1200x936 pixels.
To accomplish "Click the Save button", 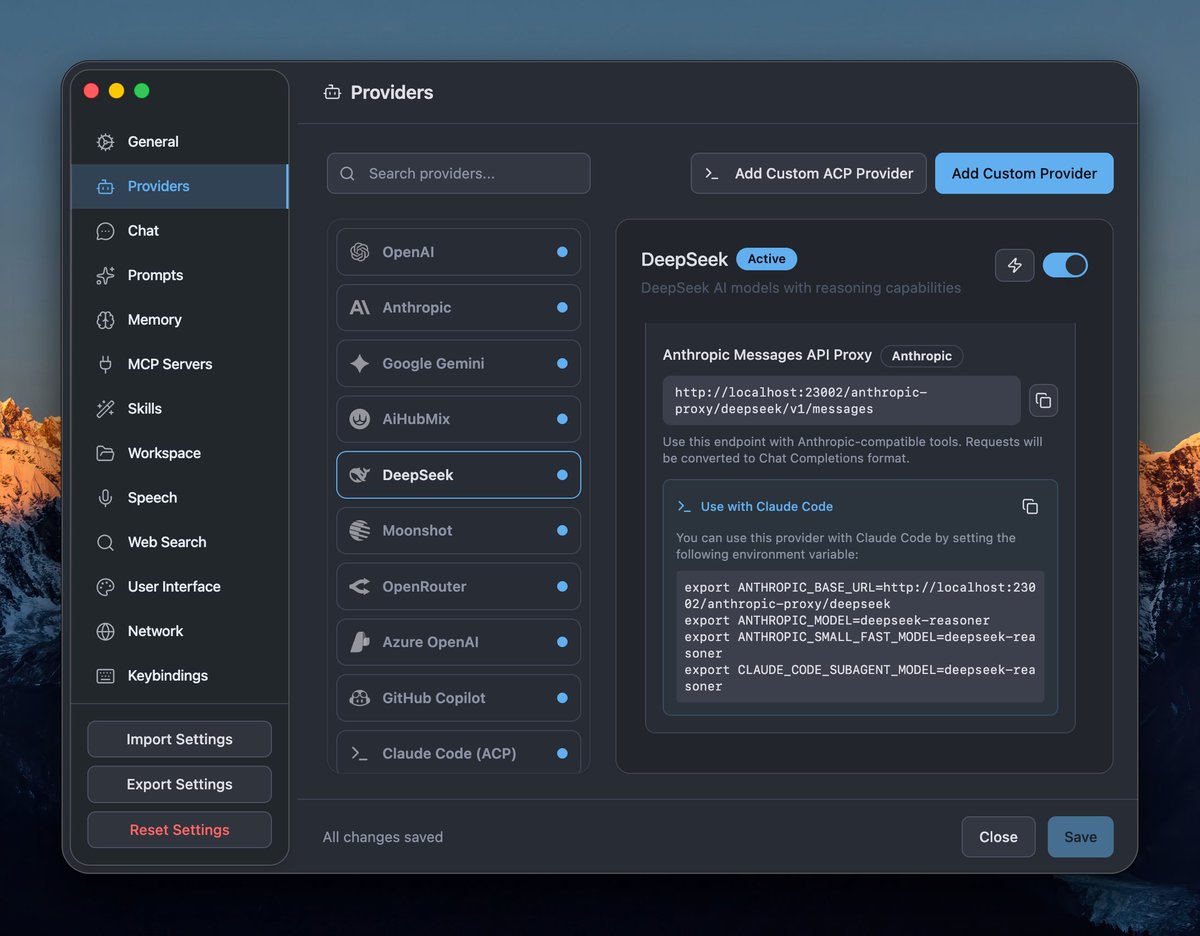I will tap(1080, 837).
